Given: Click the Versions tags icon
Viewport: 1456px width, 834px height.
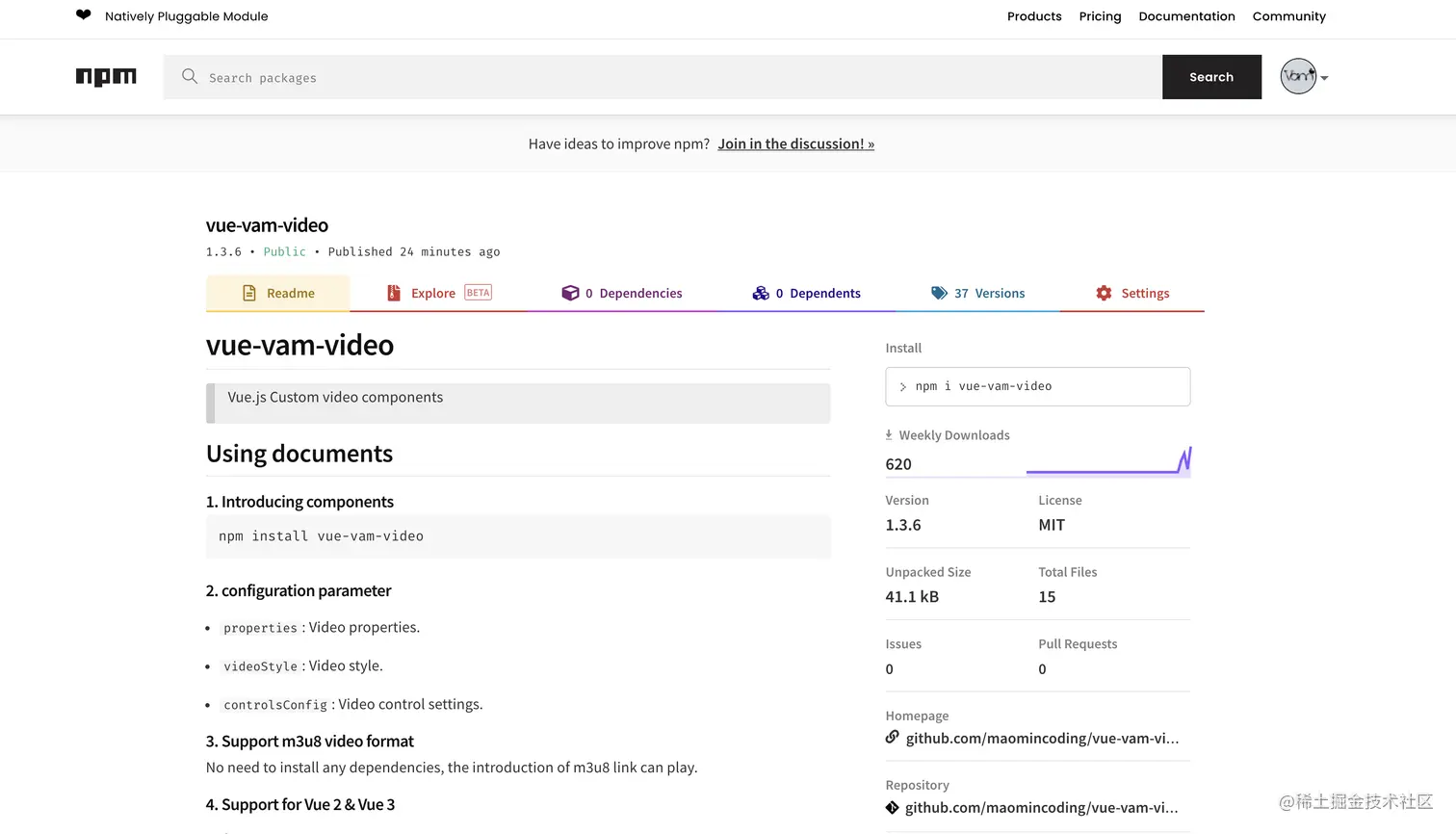Looking at the screenshot, I should [x=939, y=293].
